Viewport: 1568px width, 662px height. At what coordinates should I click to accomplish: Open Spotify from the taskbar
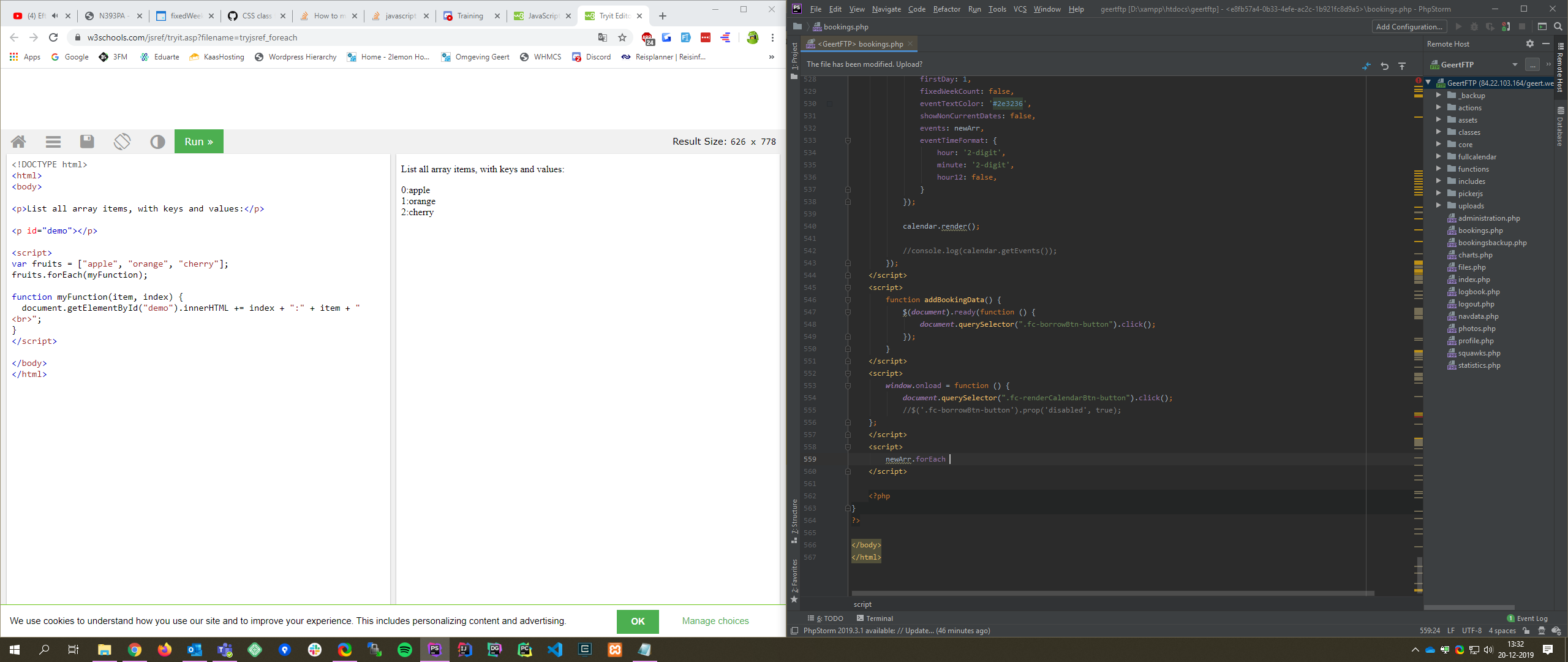[405, 649]
